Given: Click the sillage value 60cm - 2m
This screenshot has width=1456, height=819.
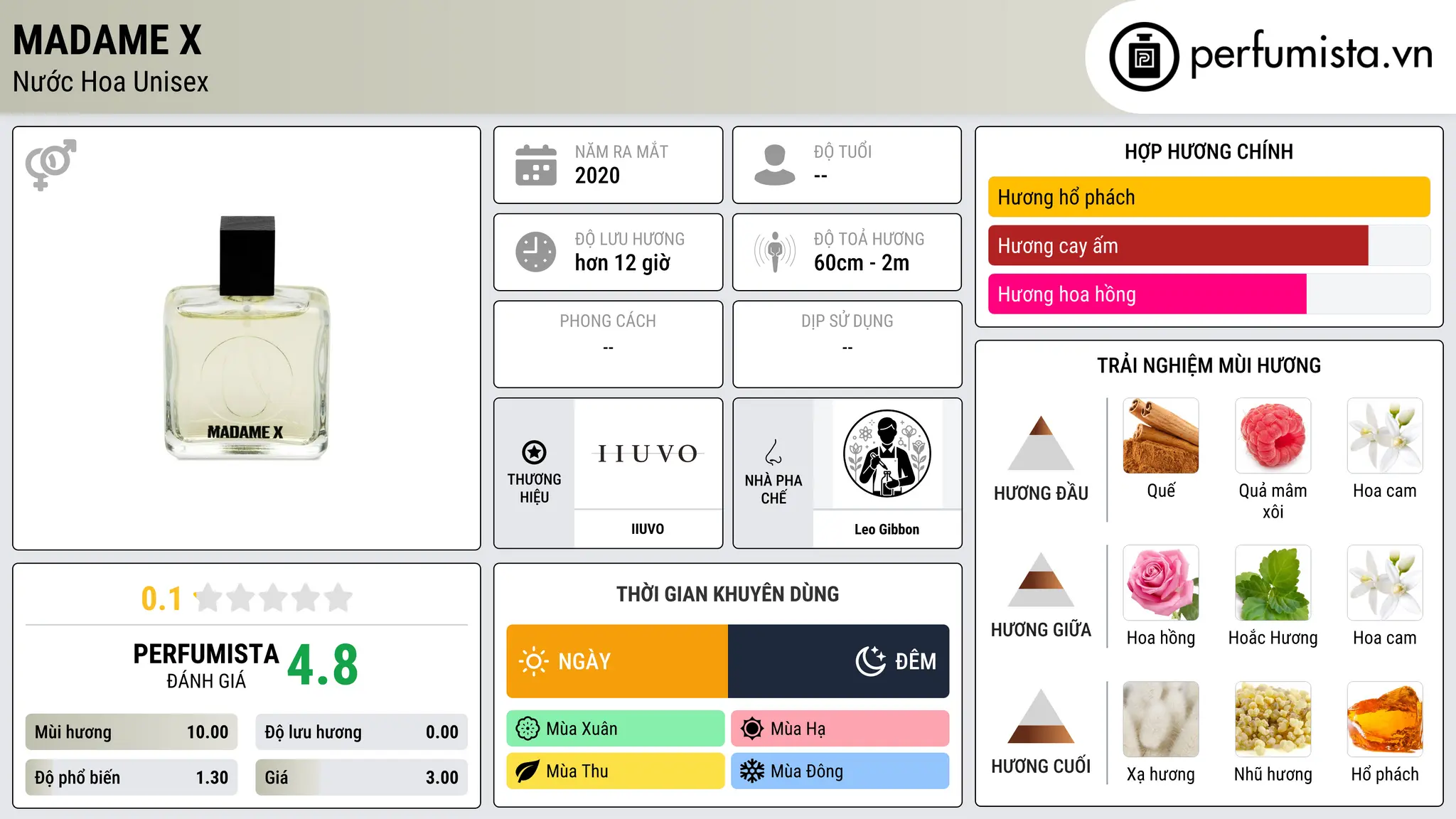Looking at the screenshot, I should pyautogui.click(x=862, y=263).
